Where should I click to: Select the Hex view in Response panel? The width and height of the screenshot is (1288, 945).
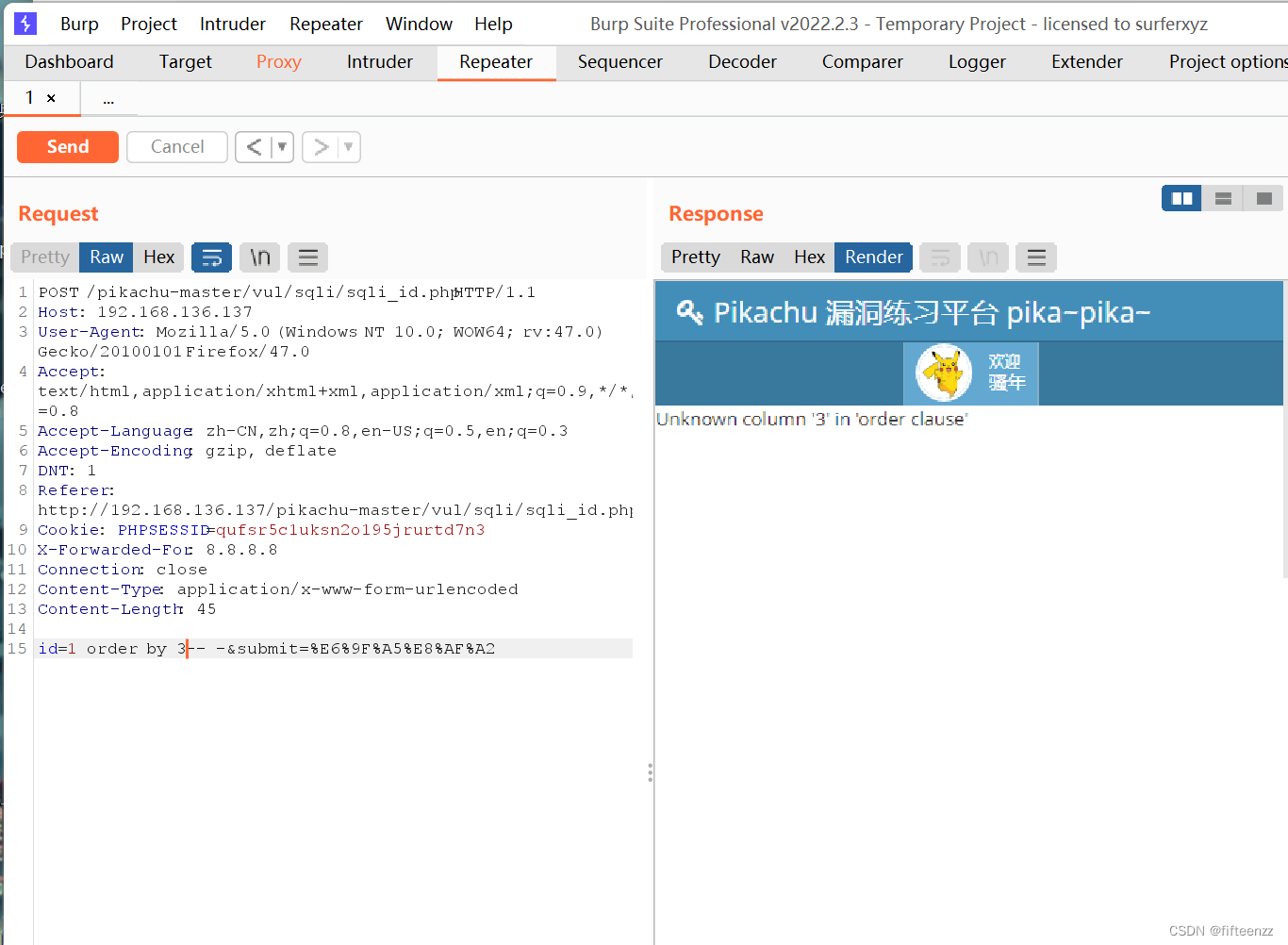point(809,257)
